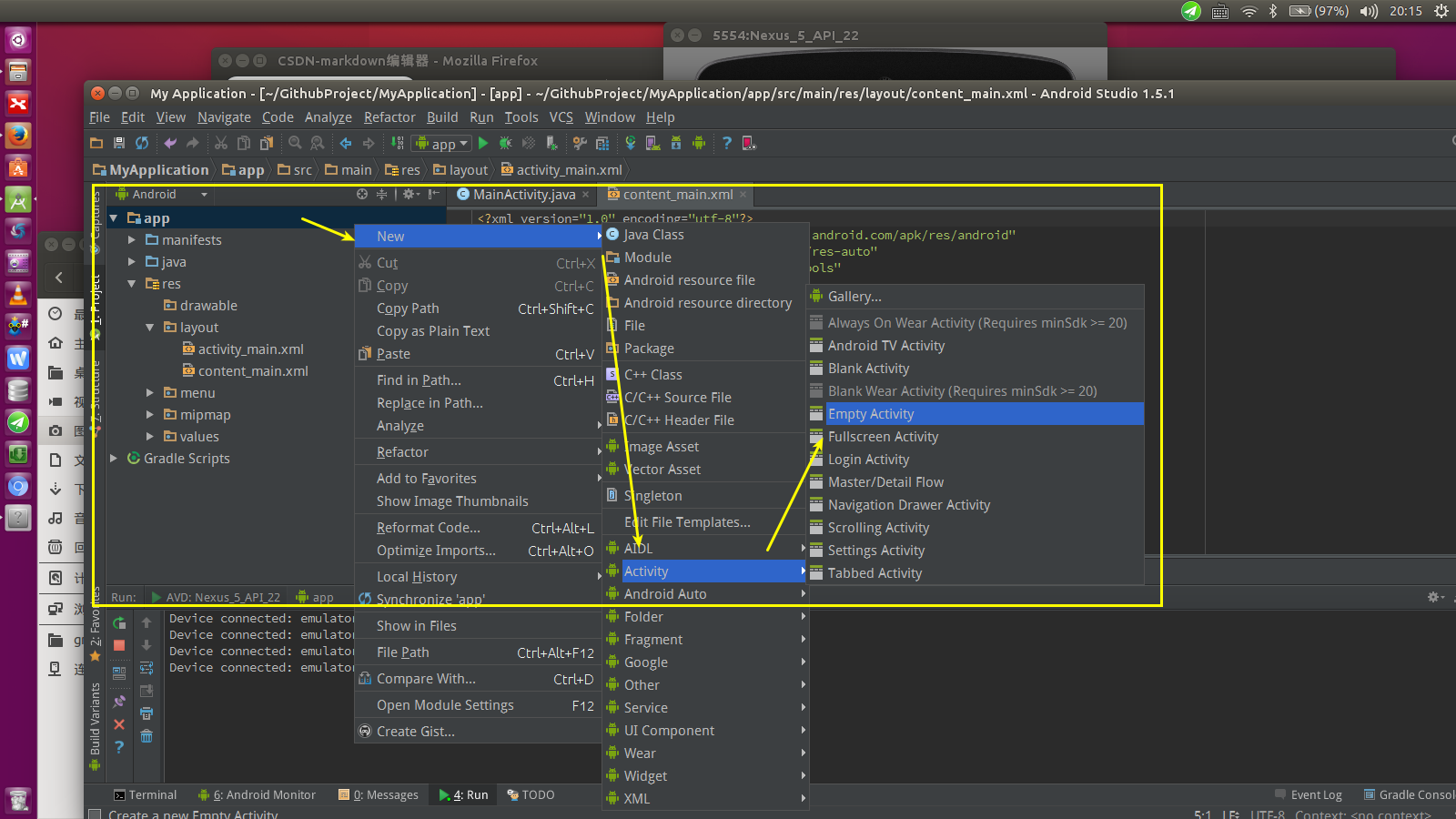The width and height of the screenshot is (1456, 819).
Task: Click the AVD: Nexus_5_API_22 run tab
Action: click(216, 597)
